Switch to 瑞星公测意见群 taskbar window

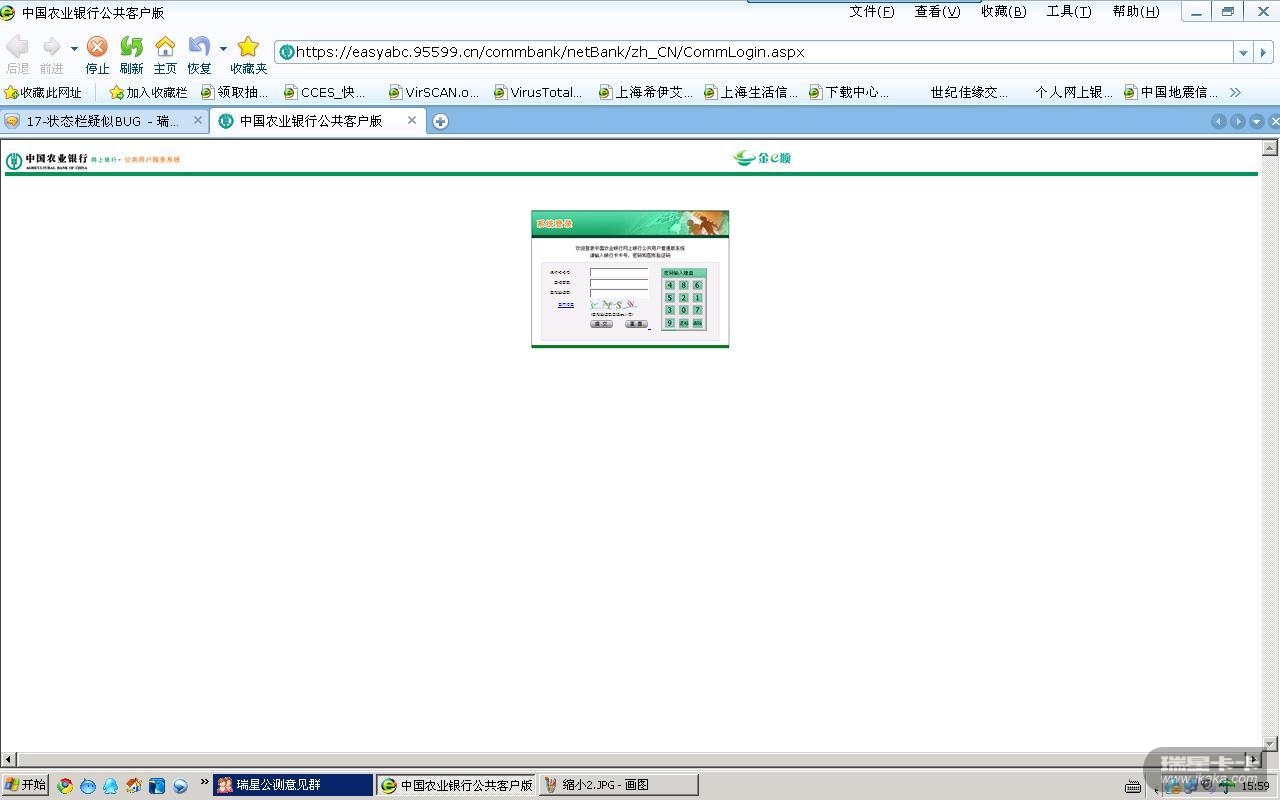tap(293, 785)
